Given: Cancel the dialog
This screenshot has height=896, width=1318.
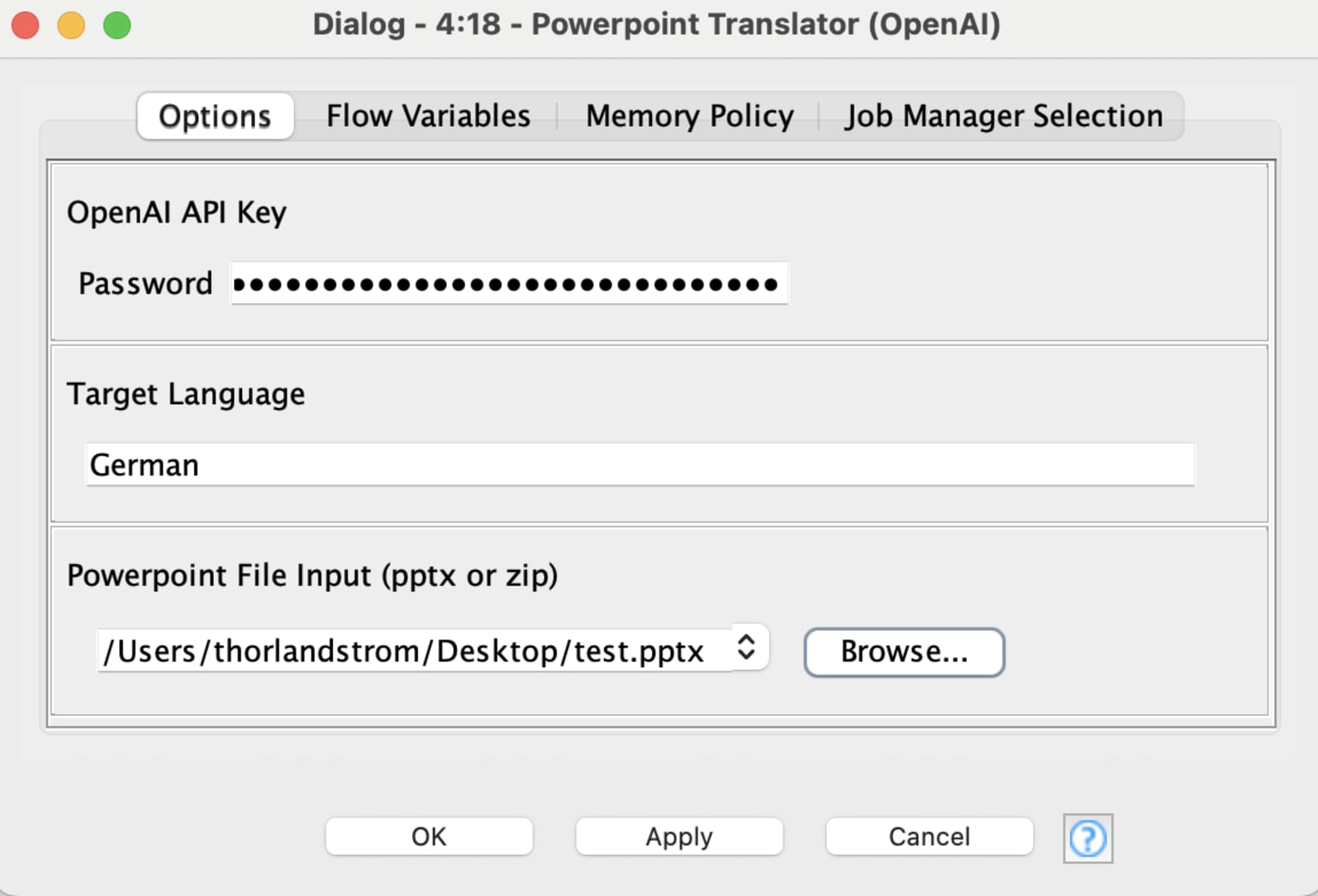Looking at the screenshot, I should coord(929,836).
